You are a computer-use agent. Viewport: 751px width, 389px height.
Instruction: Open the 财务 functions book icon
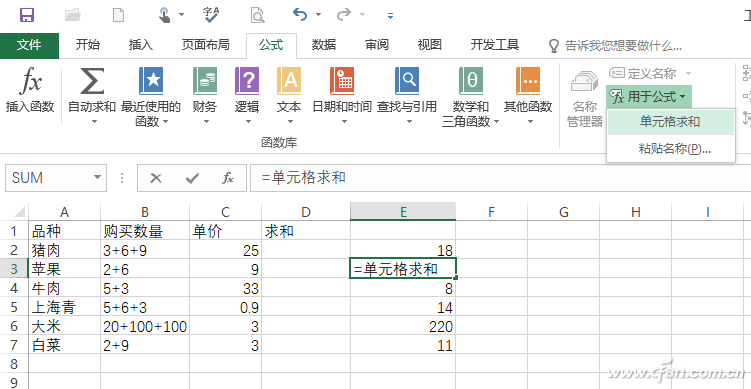pos(205,81)
